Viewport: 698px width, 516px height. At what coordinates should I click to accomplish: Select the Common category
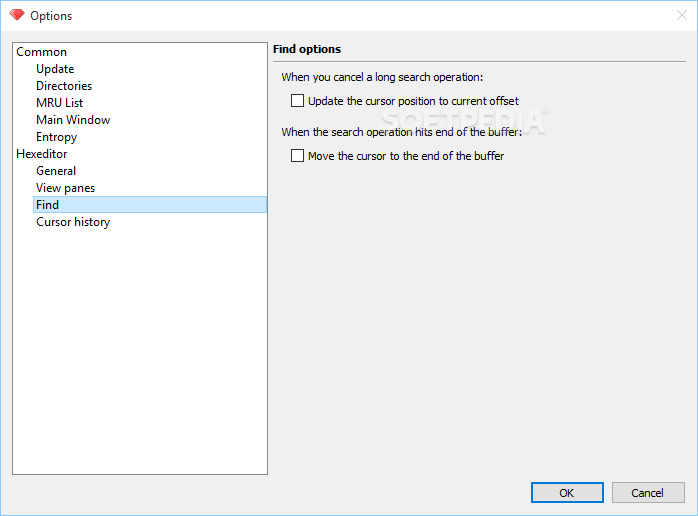[41, 52]
